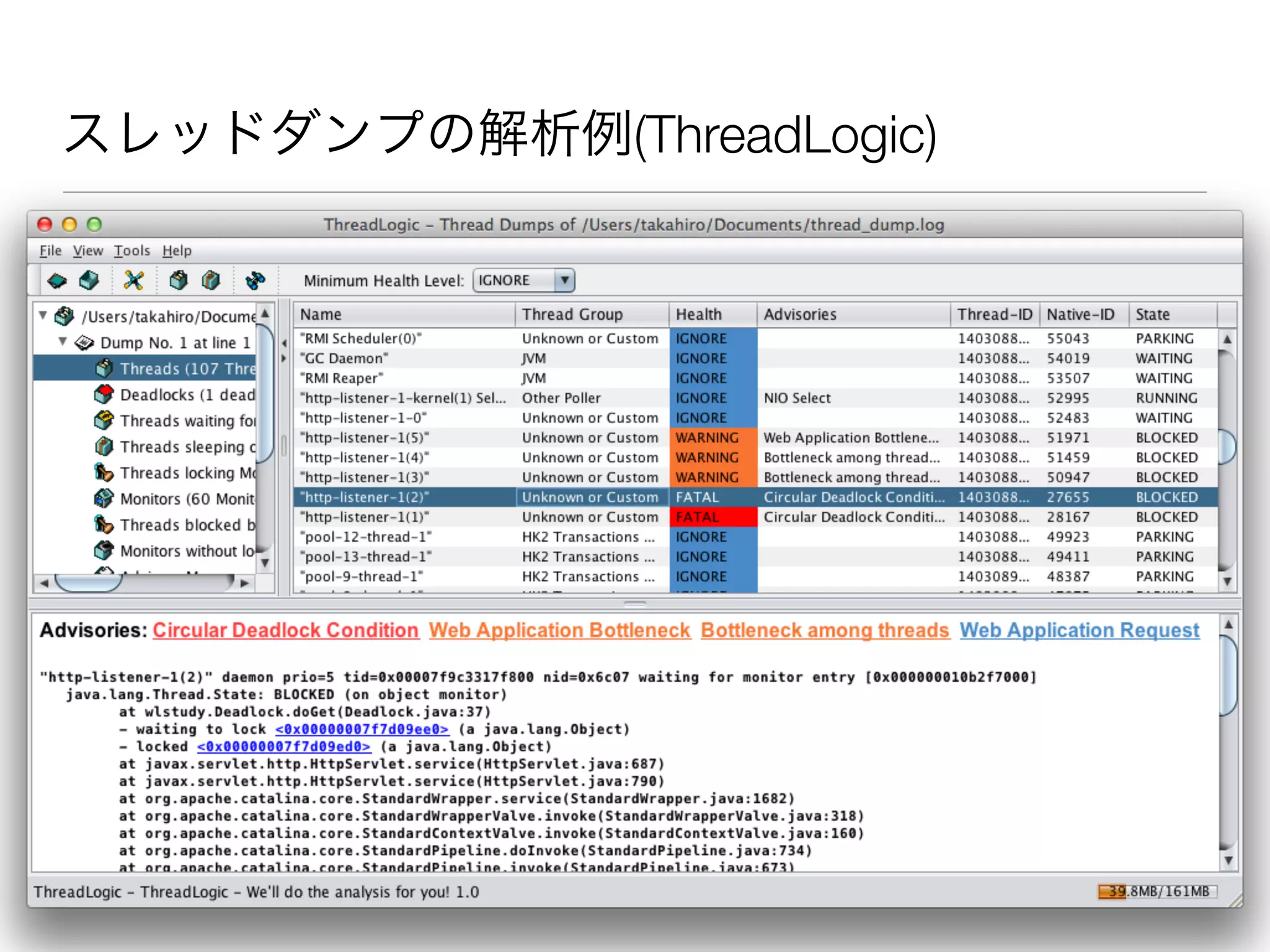Sort table by Advisories column header
Viewport: 1270px width, 952px height.
[854, 315]
